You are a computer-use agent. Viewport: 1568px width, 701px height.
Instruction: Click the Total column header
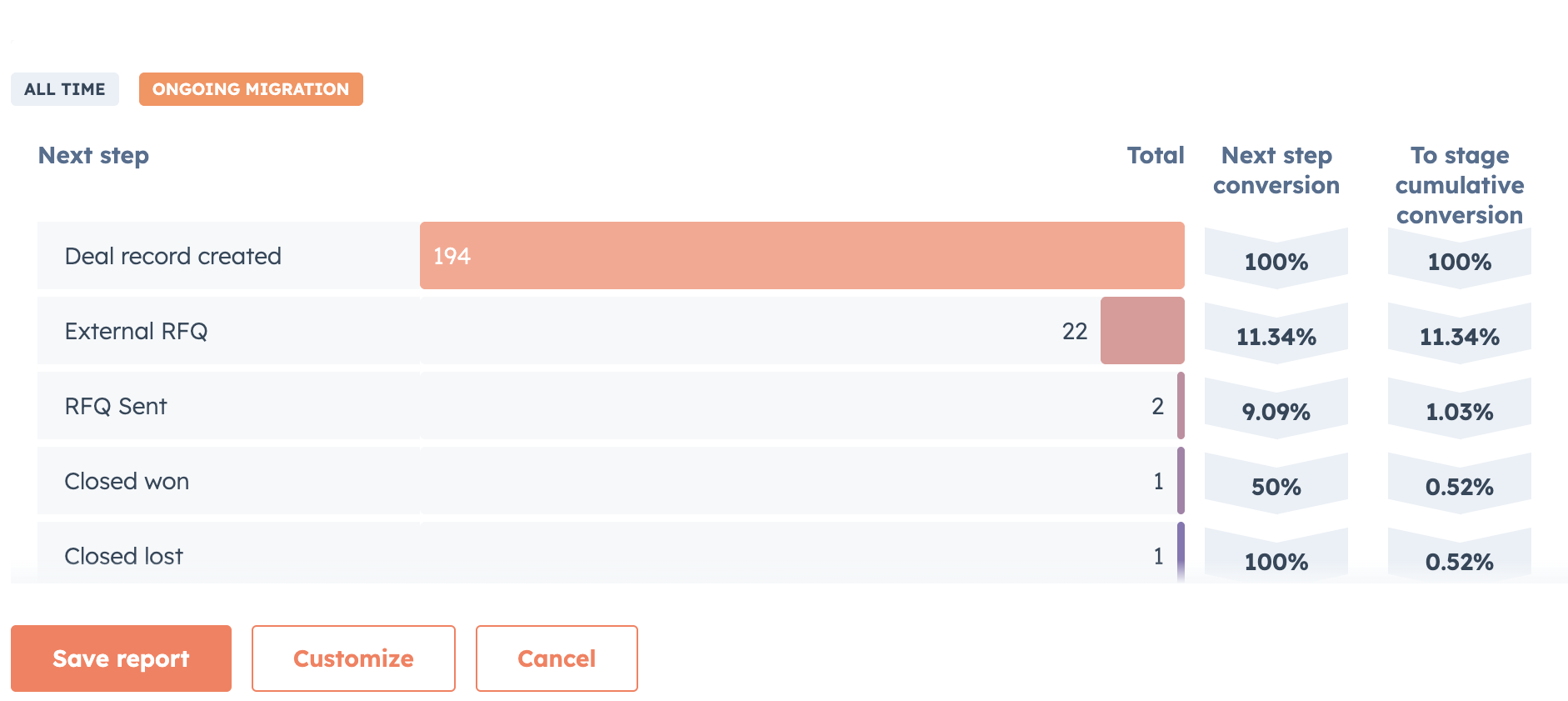[1155, 156]
